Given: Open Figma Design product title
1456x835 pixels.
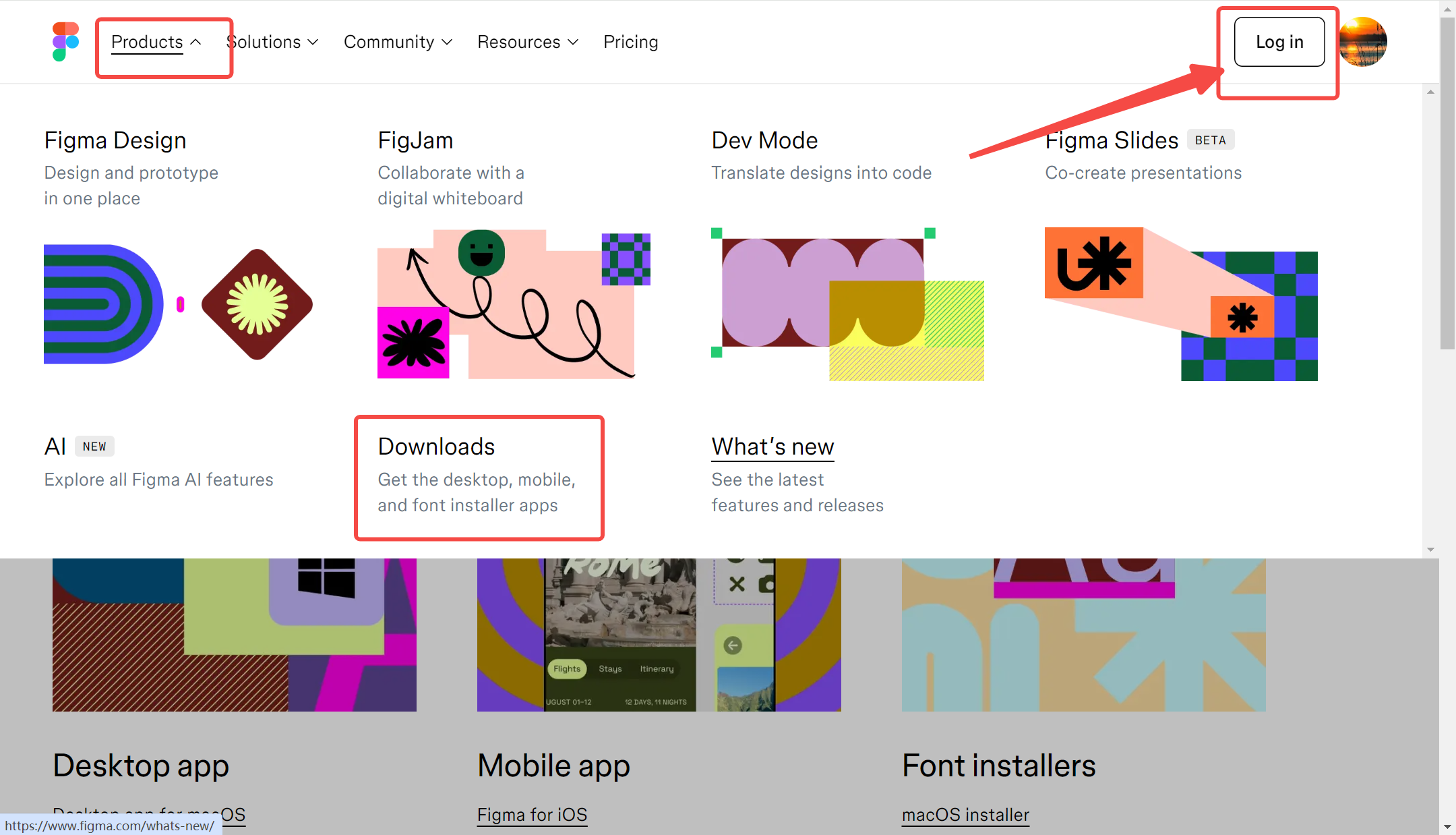Looking at the screenshot, I should tap(115, 140).
